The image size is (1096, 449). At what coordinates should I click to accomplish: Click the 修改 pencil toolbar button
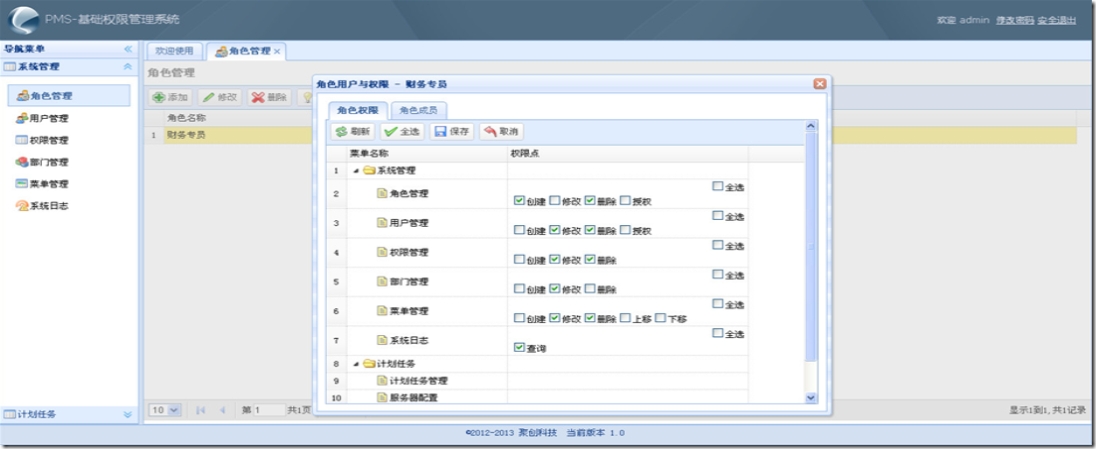(219, 97)
